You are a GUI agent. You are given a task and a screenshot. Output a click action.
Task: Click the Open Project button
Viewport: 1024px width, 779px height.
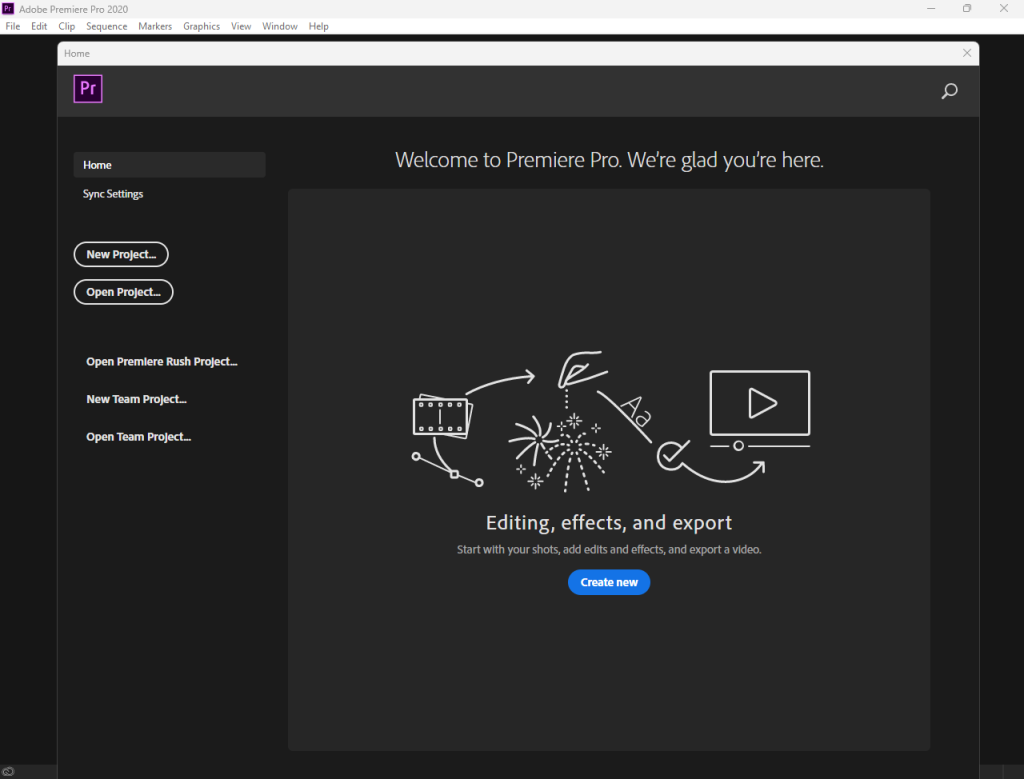[123, 292]
